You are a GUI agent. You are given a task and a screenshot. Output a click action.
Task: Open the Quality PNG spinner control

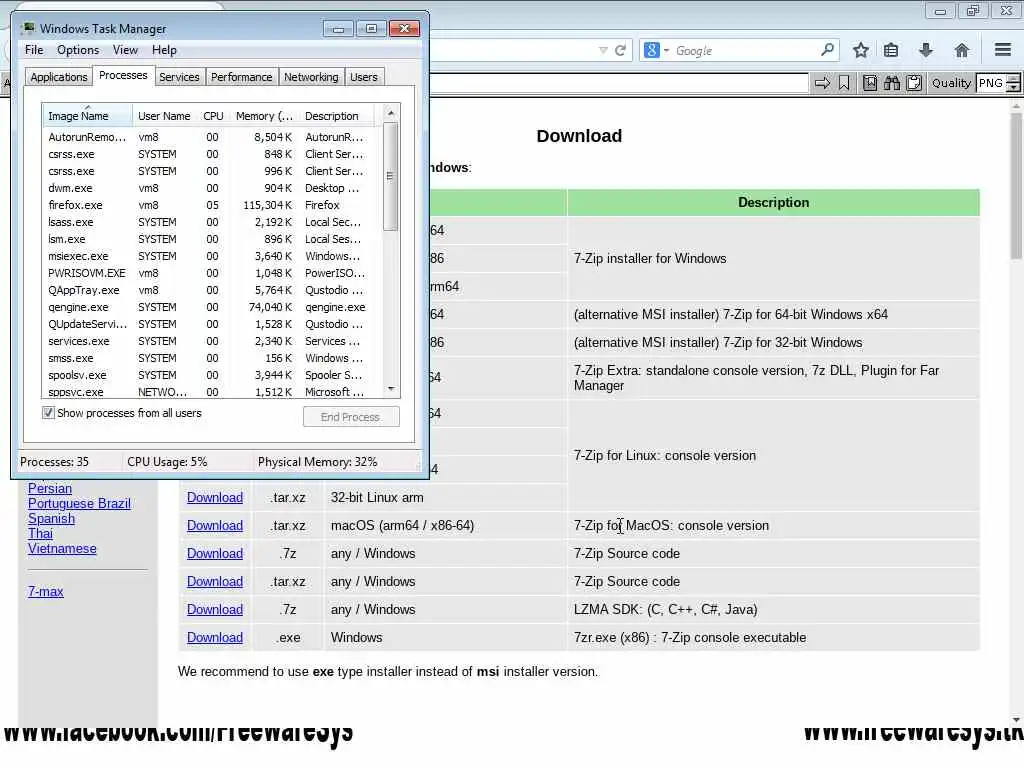click(1013, 83)
